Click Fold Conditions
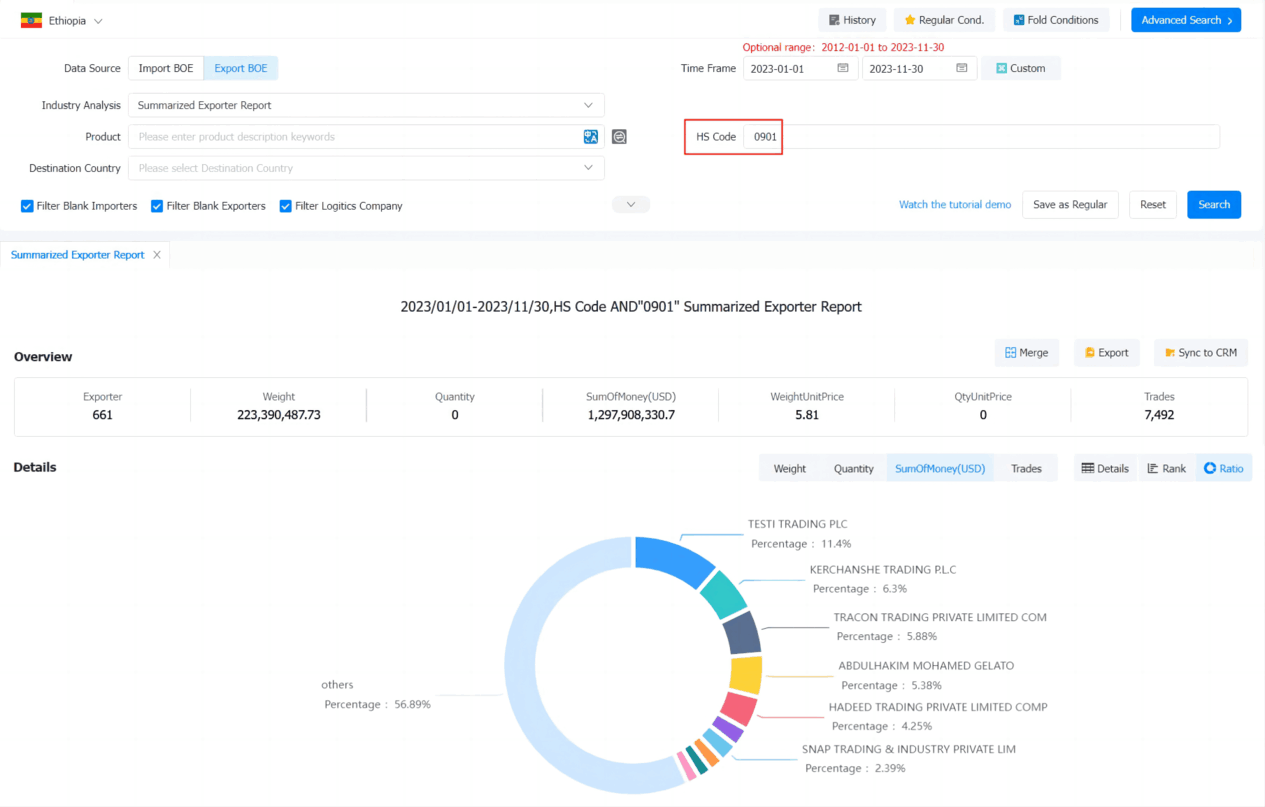 pos(1055,20)
